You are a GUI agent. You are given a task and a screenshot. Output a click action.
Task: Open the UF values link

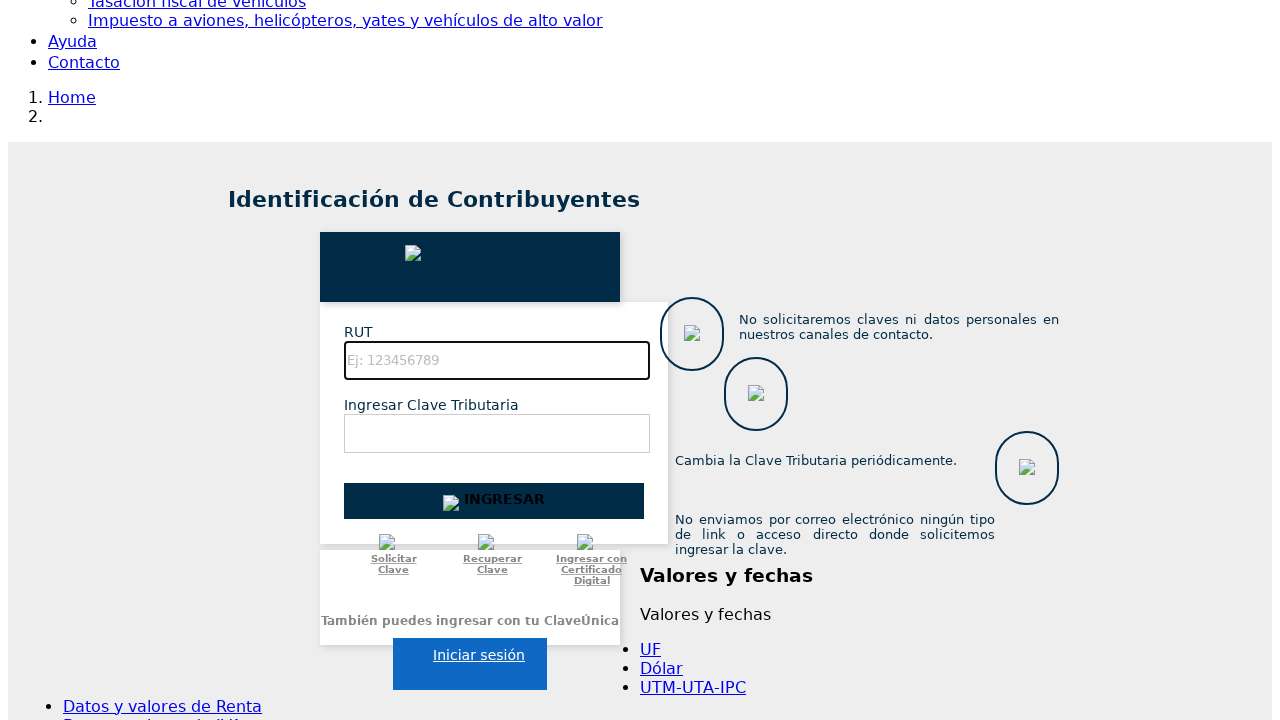coord(650,650)
